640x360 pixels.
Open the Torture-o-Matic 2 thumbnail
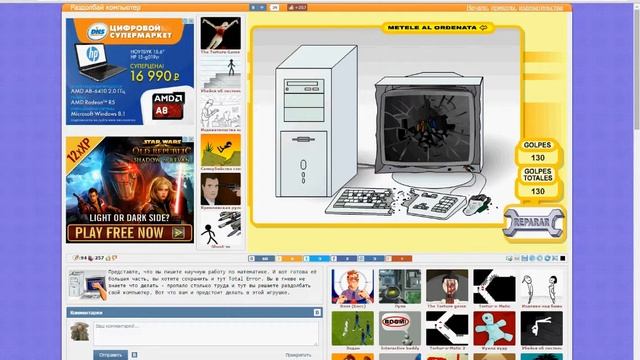point(447,329)
